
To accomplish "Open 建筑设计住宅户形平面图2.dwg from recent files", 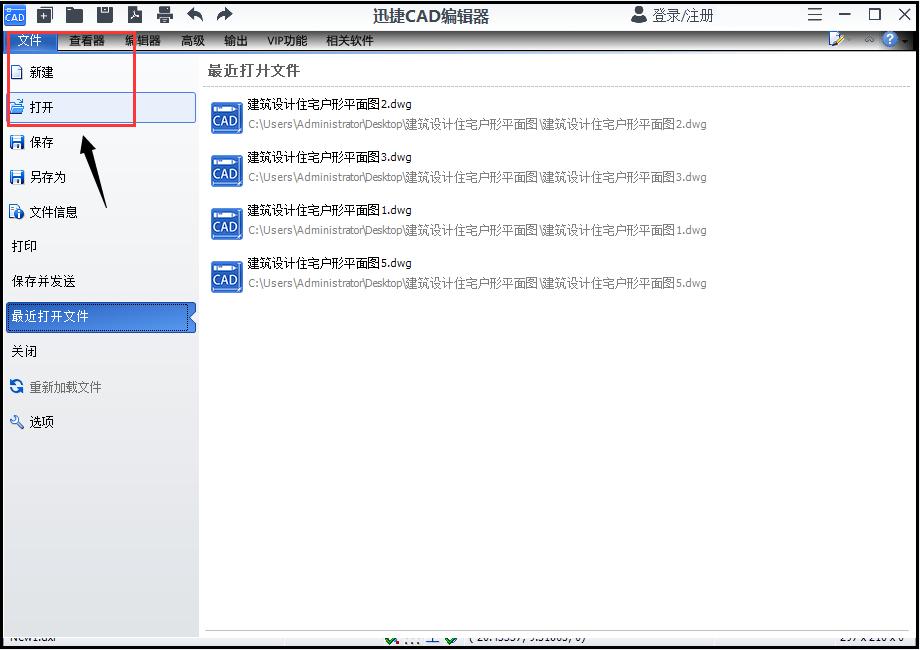I will coord(330,104).
